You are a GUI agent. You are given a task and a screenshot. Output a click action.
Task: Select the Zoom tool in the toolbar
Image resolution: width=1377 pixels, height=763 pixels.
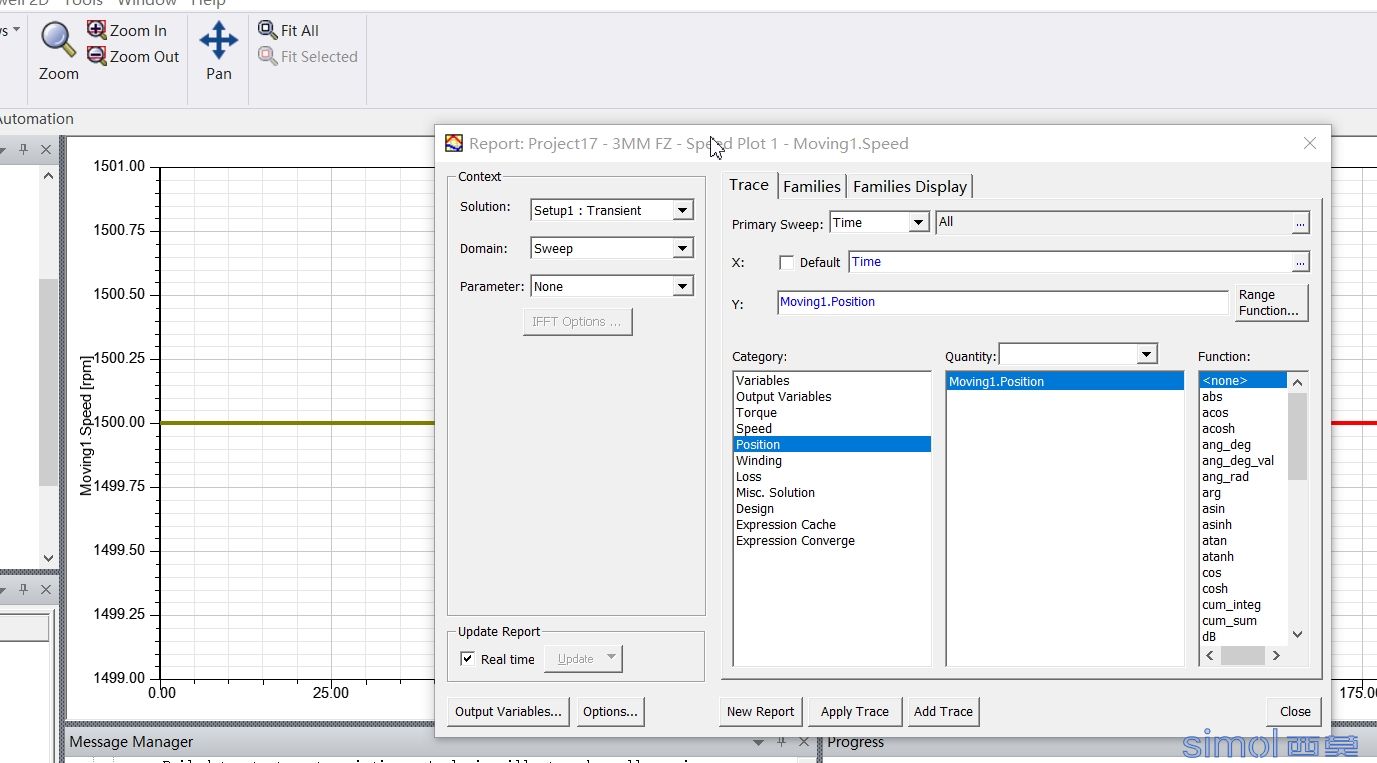coord(58,52)
